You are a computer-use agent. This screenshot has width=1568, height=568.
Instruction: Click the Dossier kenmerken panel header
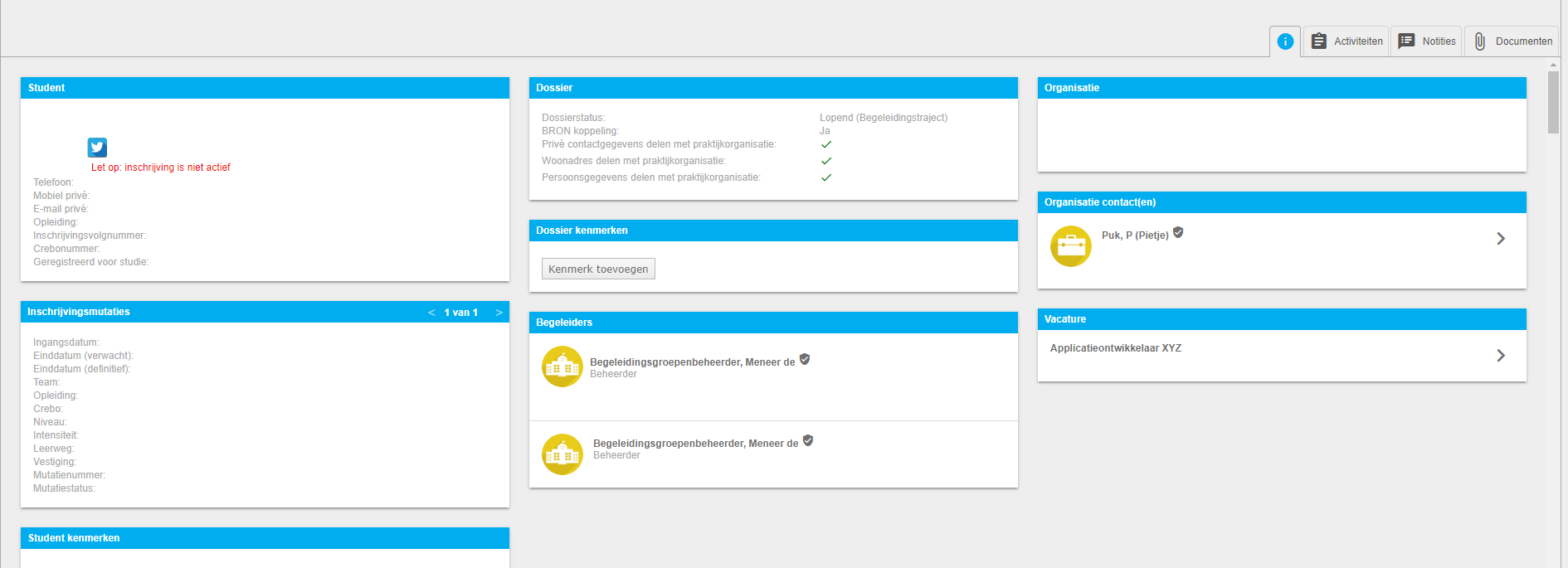(773, 231)
